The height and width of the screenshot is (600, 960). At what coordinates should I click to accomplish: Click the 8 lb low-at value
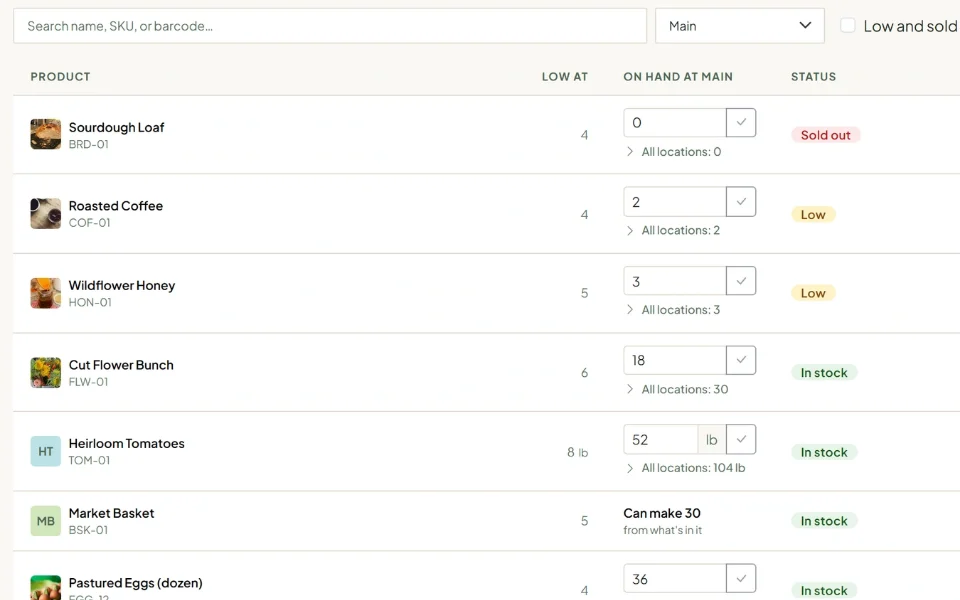coord(577,452)
